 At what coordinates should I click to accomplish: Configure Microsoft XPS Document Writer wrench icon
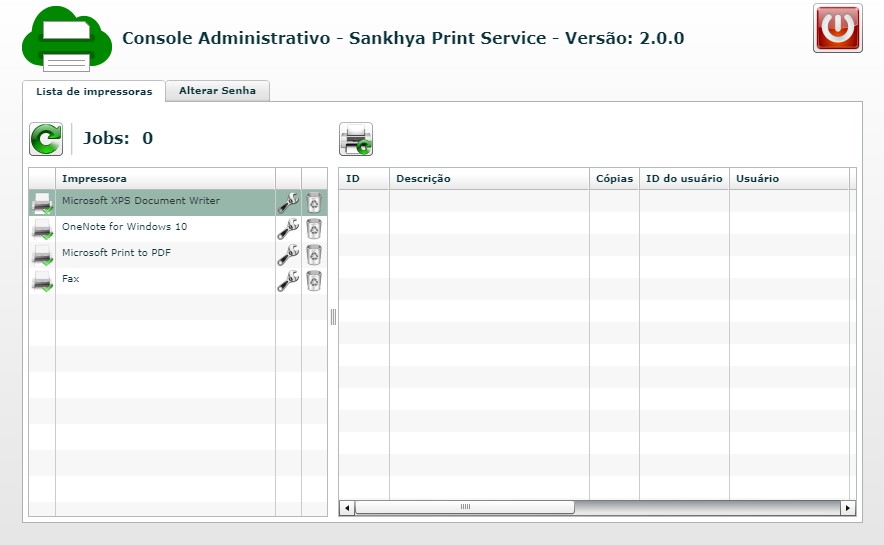(x=288, y=202)
